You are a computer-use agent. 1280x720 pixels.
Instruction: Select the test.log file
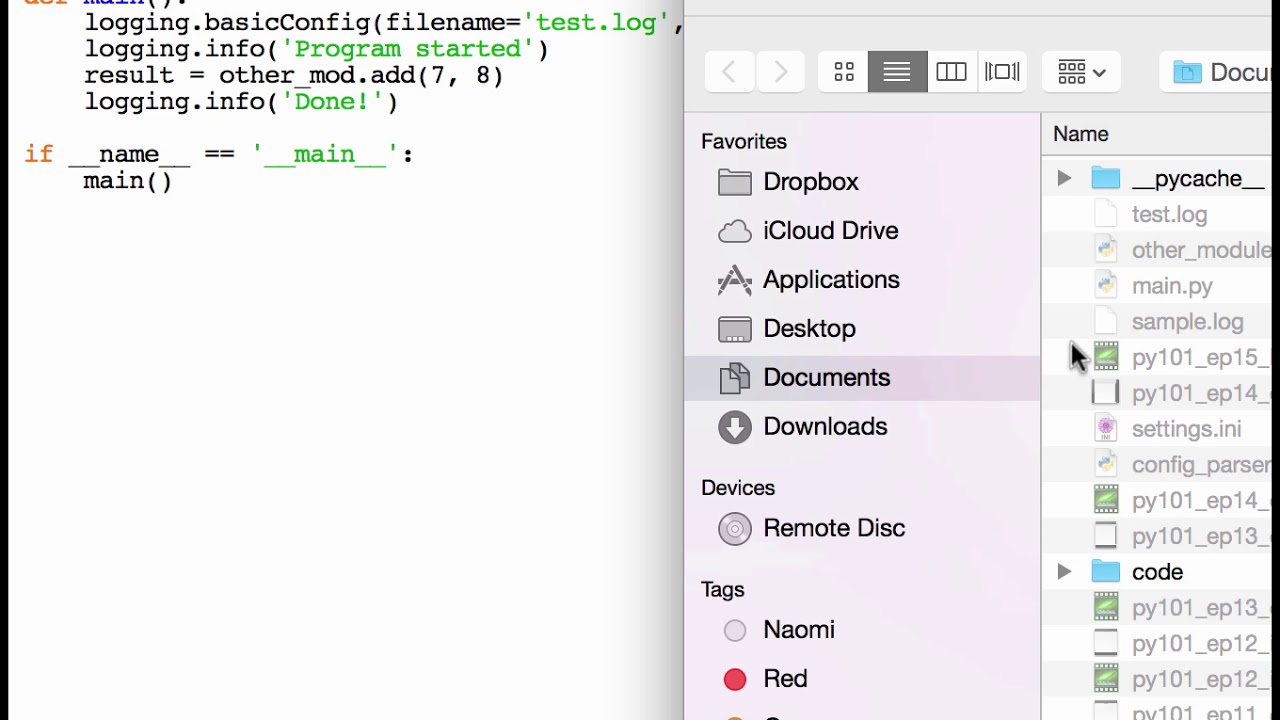click(1168, 215)
